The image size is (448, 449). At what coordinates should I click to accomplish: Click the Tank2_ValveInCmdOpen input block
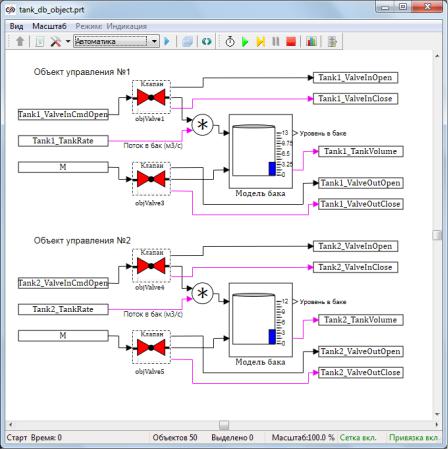coord(63,283)
